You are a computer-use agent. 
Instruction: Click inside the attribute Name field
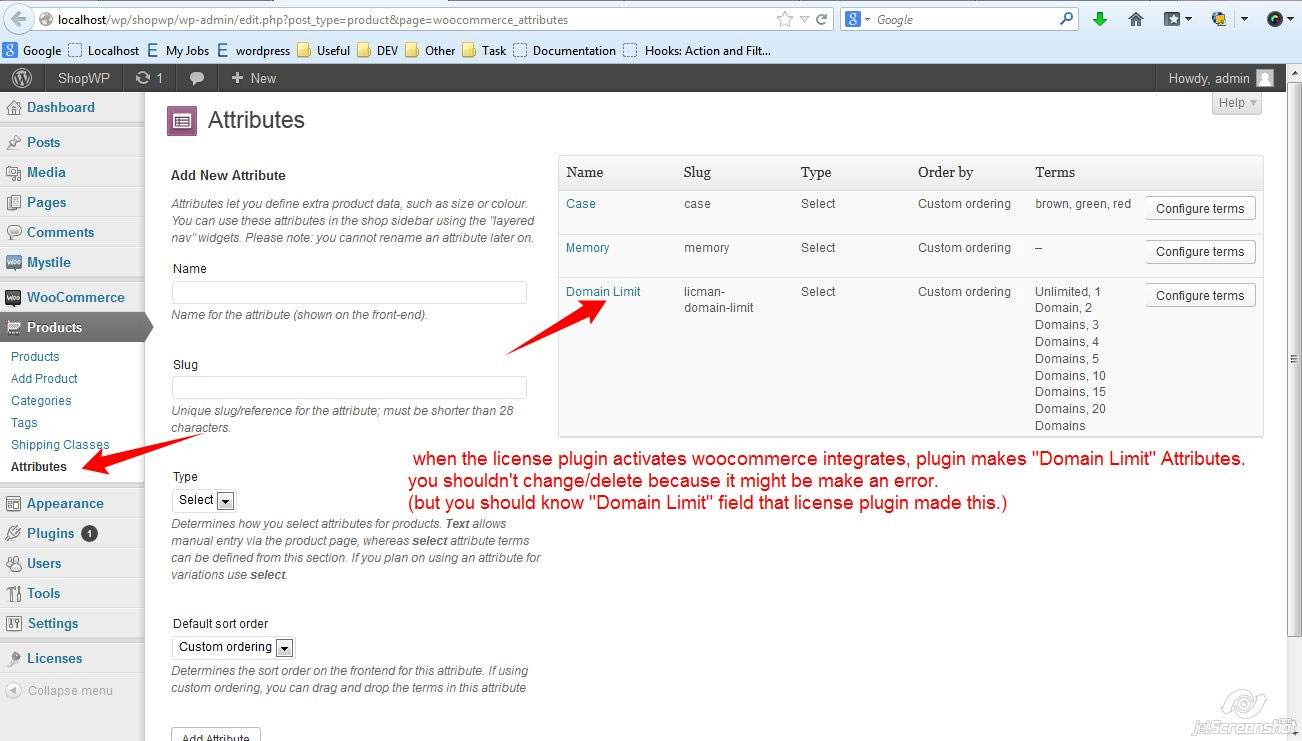point(348,292)
